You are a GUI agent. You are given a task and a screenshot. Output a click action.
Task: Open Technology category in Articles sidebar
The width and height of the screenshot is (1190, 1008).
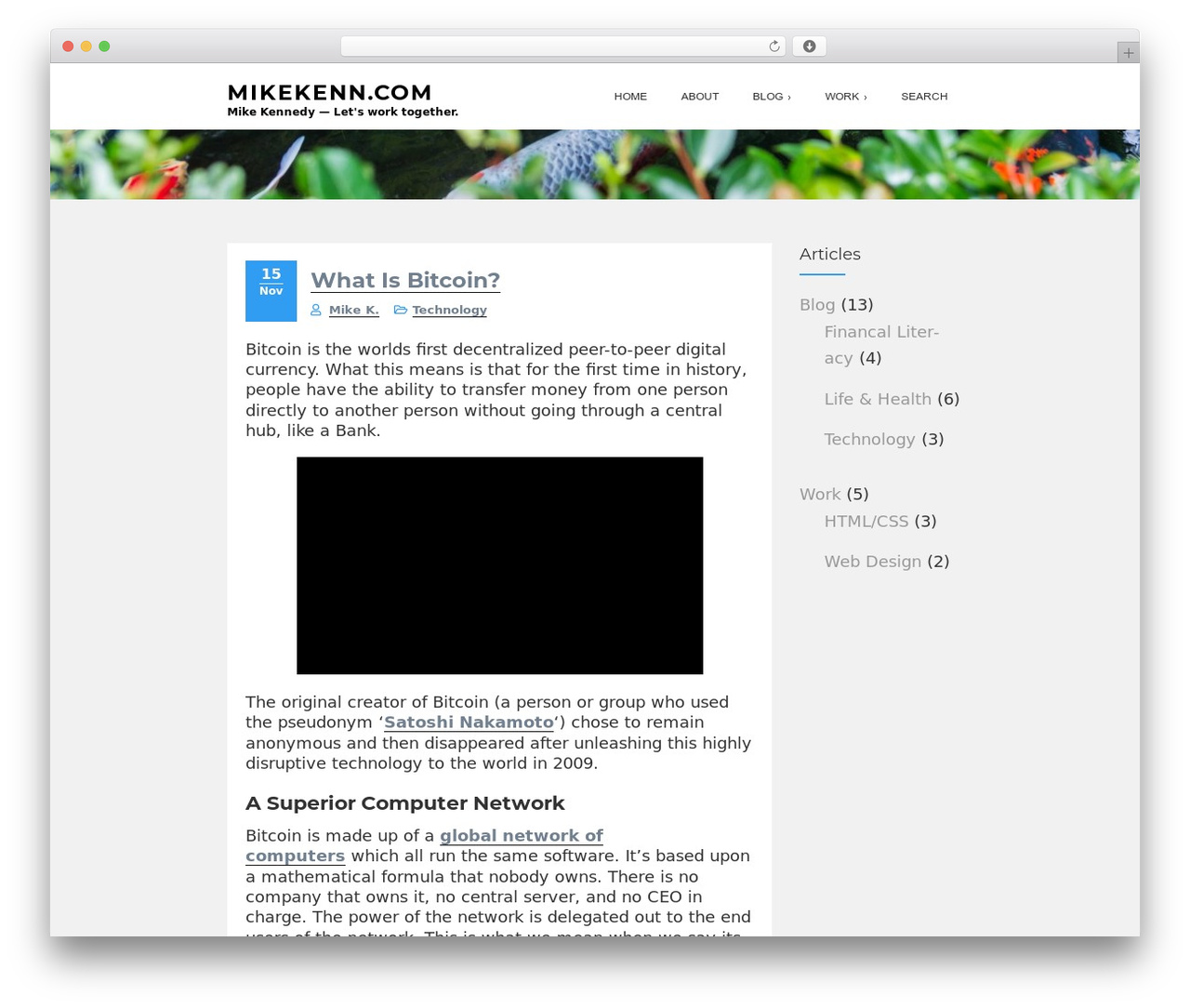tap(869, 439)
